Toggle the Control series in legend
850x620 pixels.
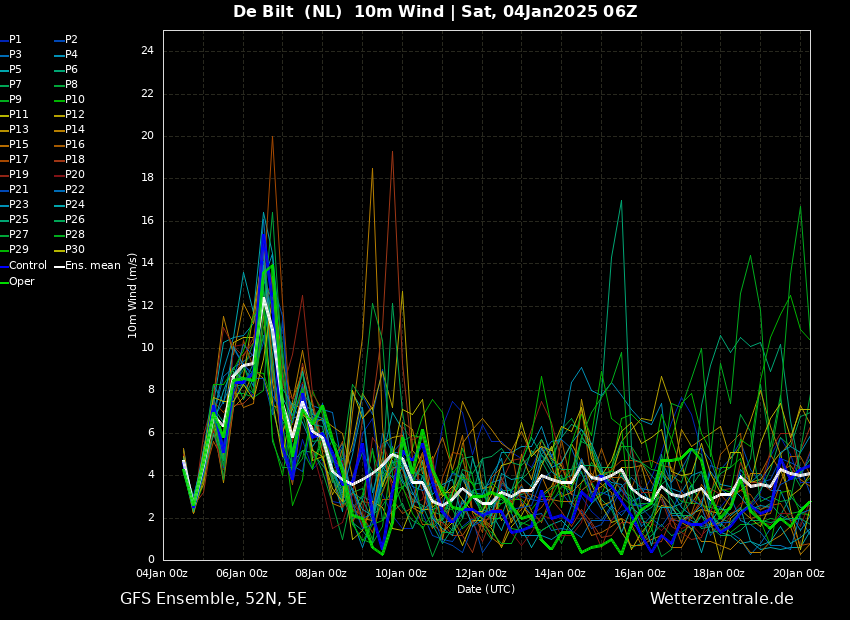27,266
